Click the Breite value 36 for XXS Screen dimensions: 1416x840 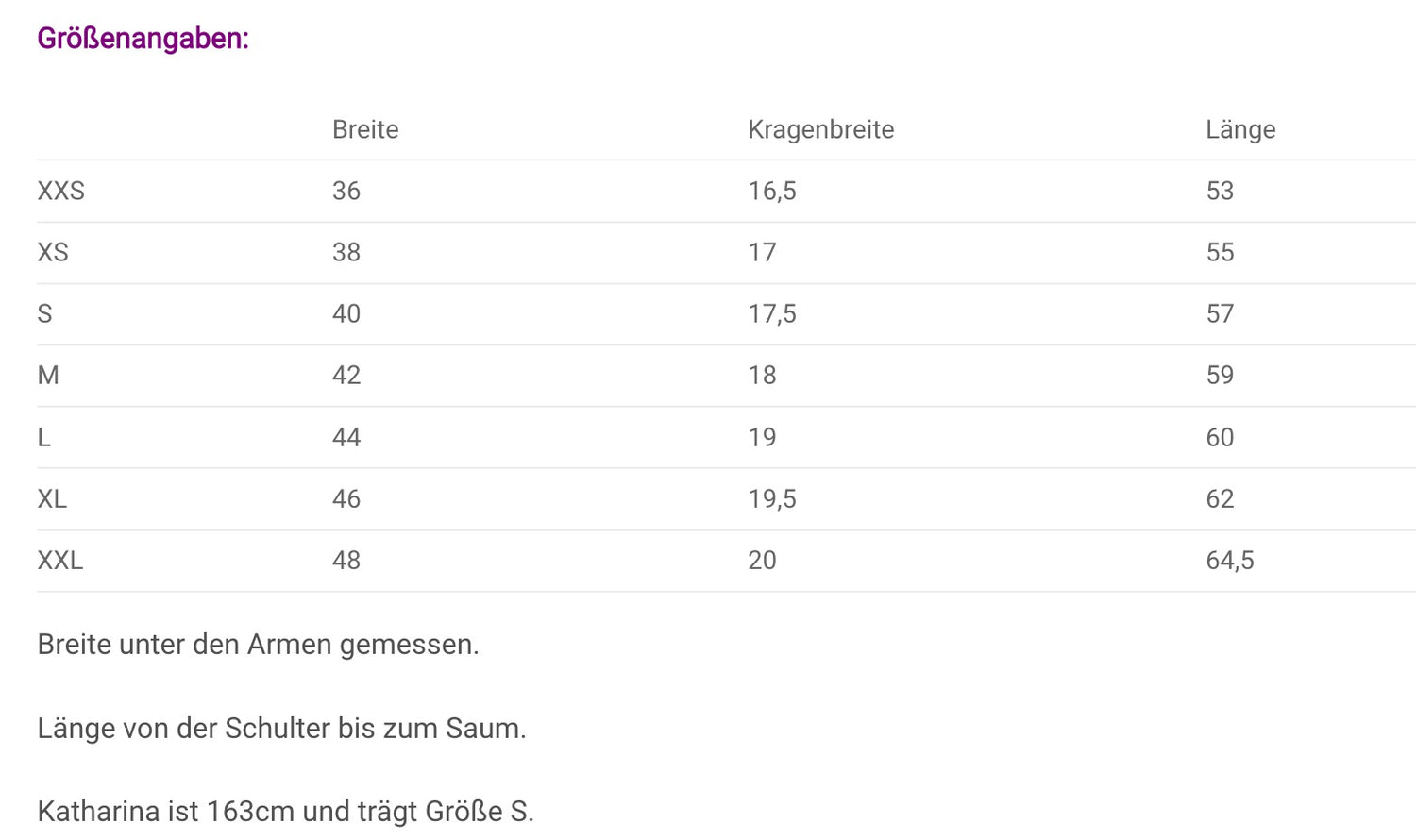(x=346, y=191)
